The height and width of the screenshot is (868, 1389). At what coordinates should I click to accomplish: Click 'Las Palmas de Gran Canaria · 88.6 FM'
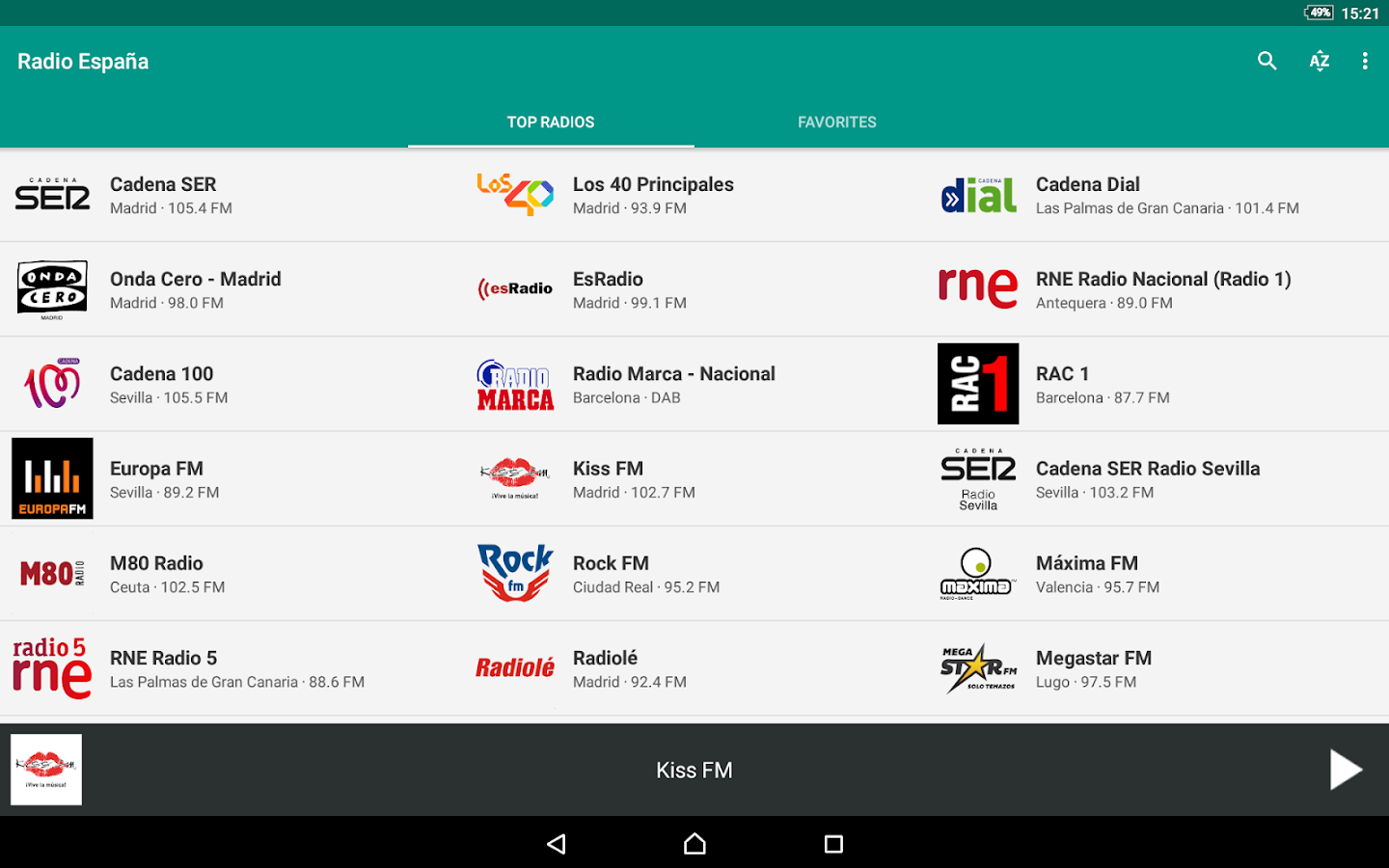(237, 682)
